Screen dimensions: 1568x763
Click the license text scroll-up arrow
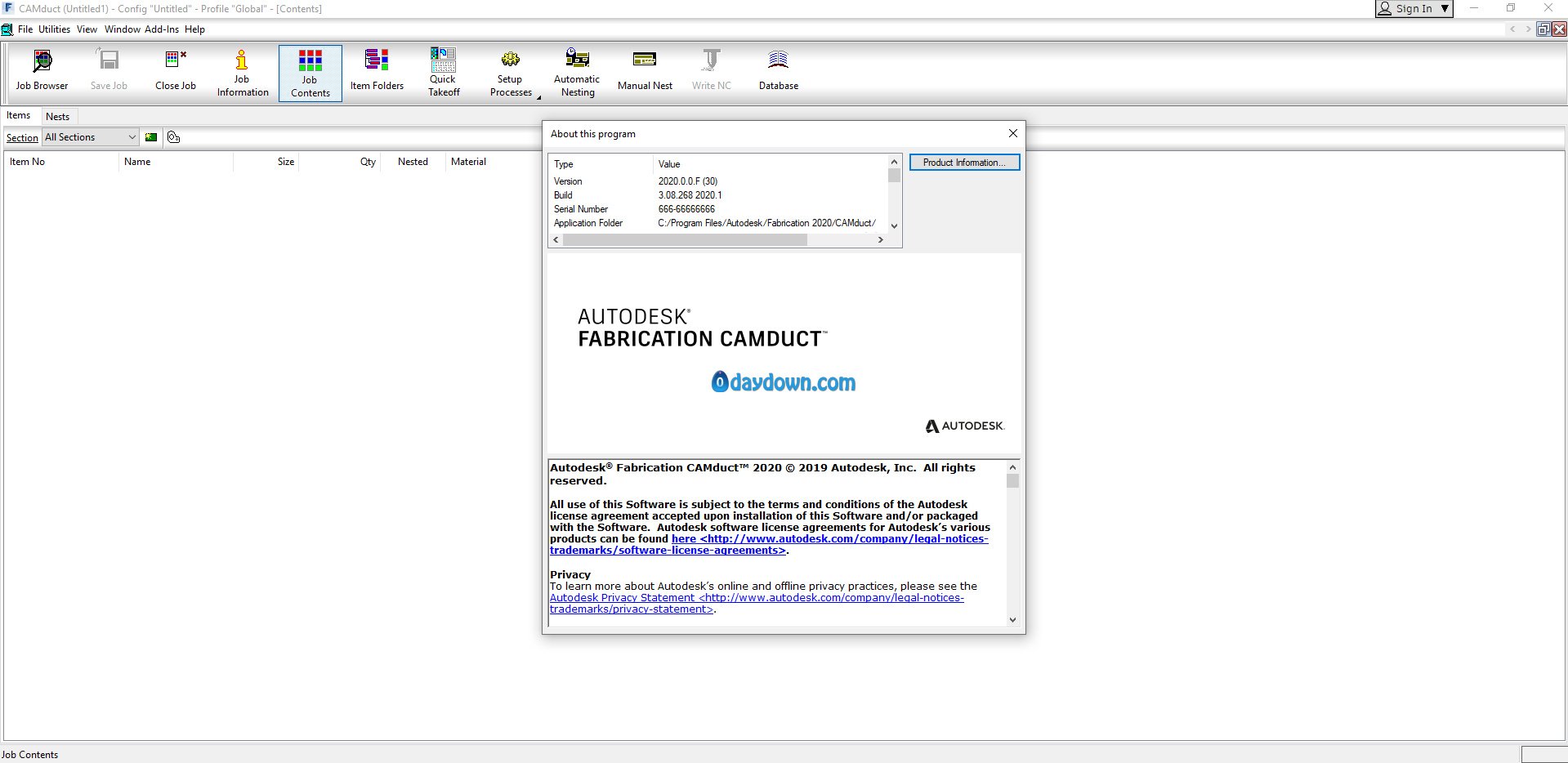pyautogui.click(x=1012, y=467)
